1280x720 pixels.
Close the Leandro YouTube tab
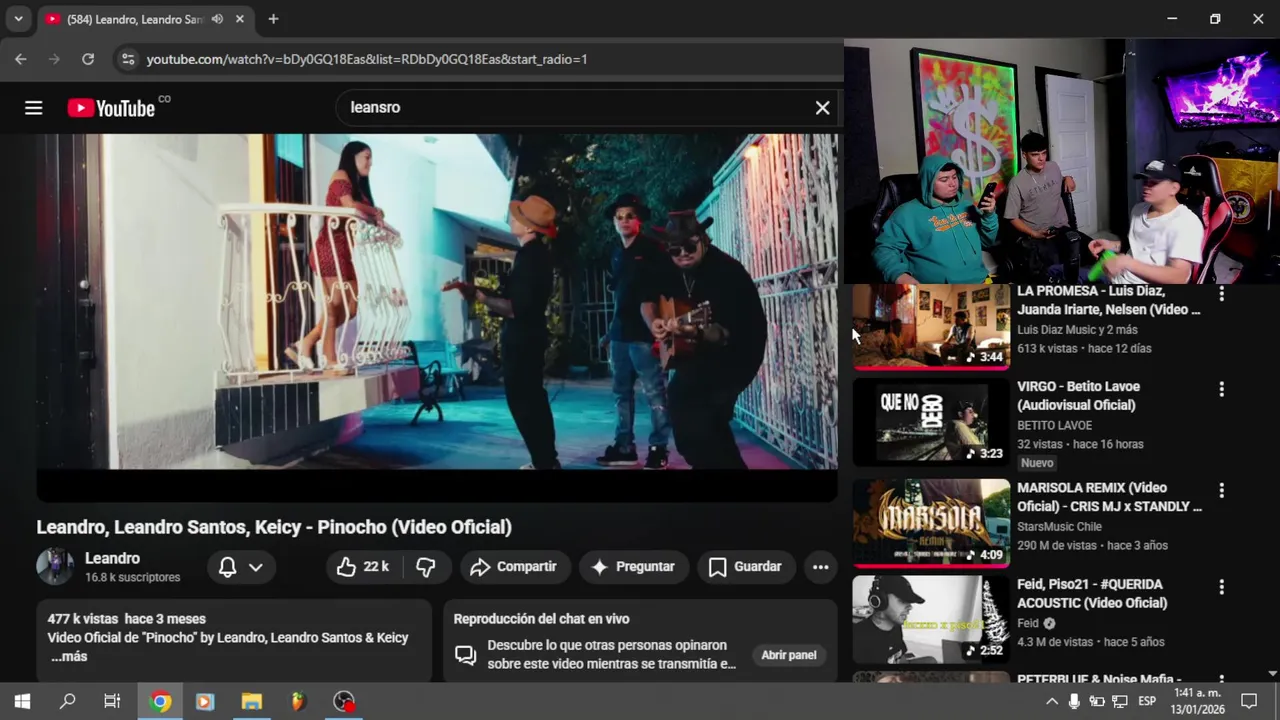240,19
